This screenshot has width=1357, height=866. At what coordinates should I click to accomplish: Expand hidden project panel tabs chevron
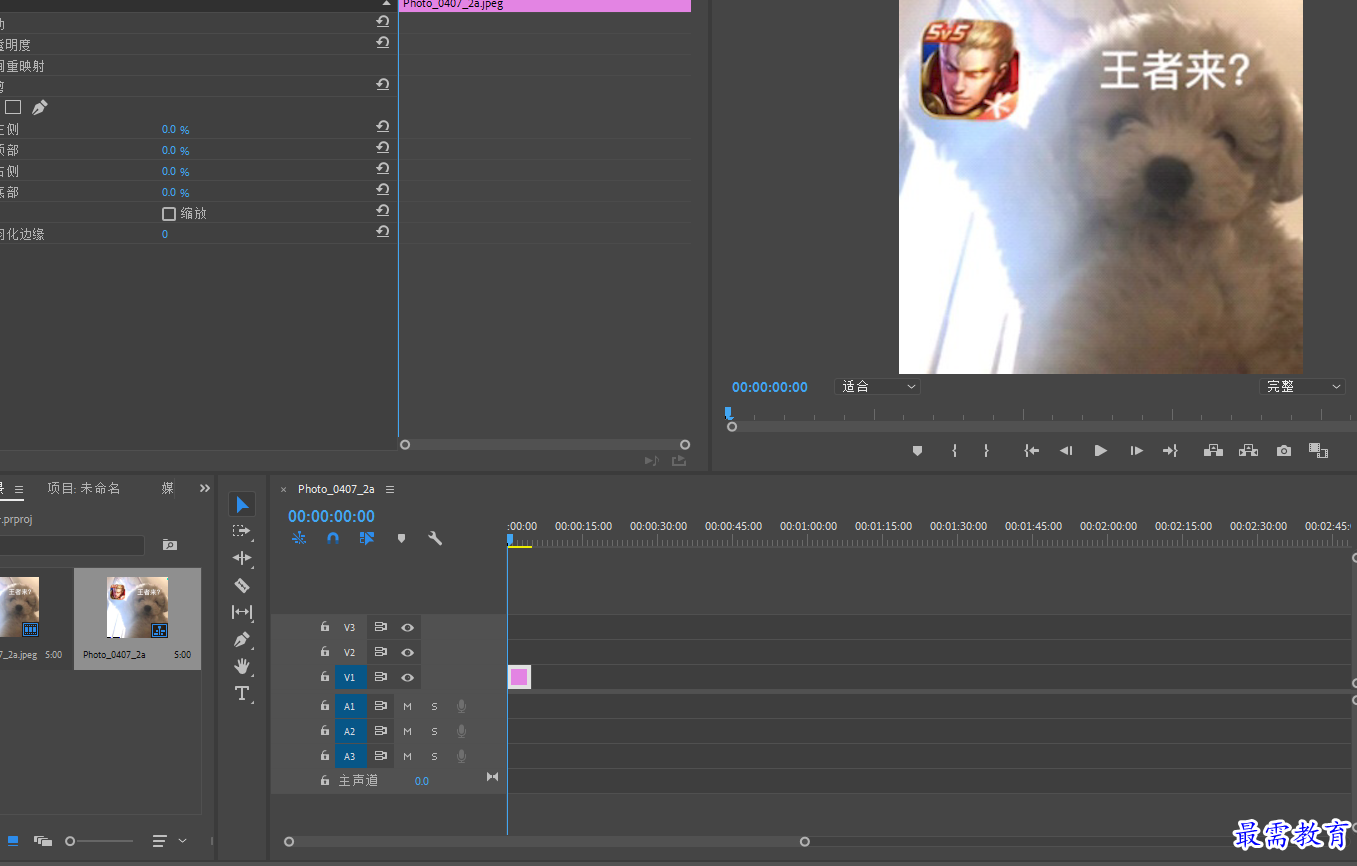click(205, 488)
